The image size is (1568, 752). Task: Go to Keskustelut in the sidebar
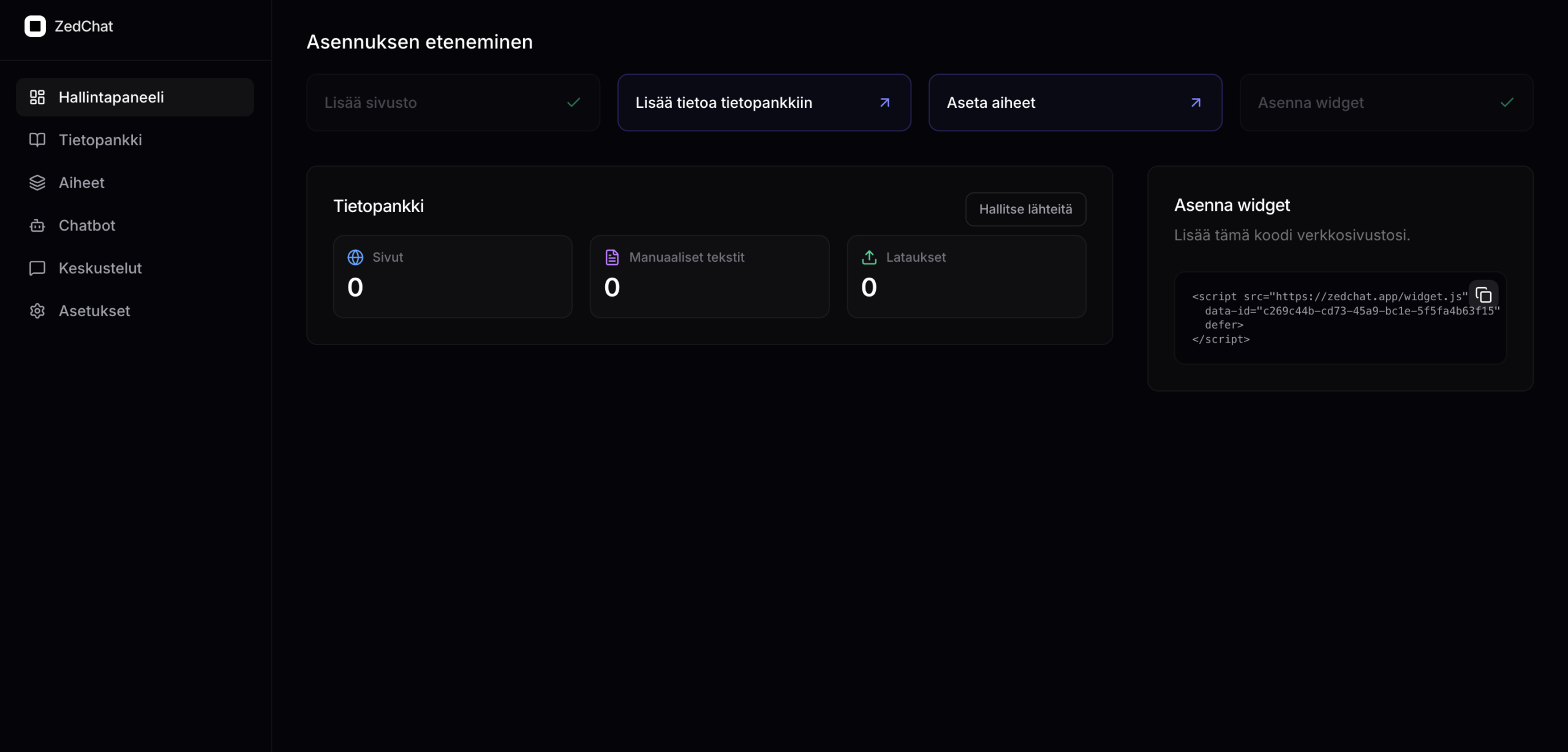point(100,268)
